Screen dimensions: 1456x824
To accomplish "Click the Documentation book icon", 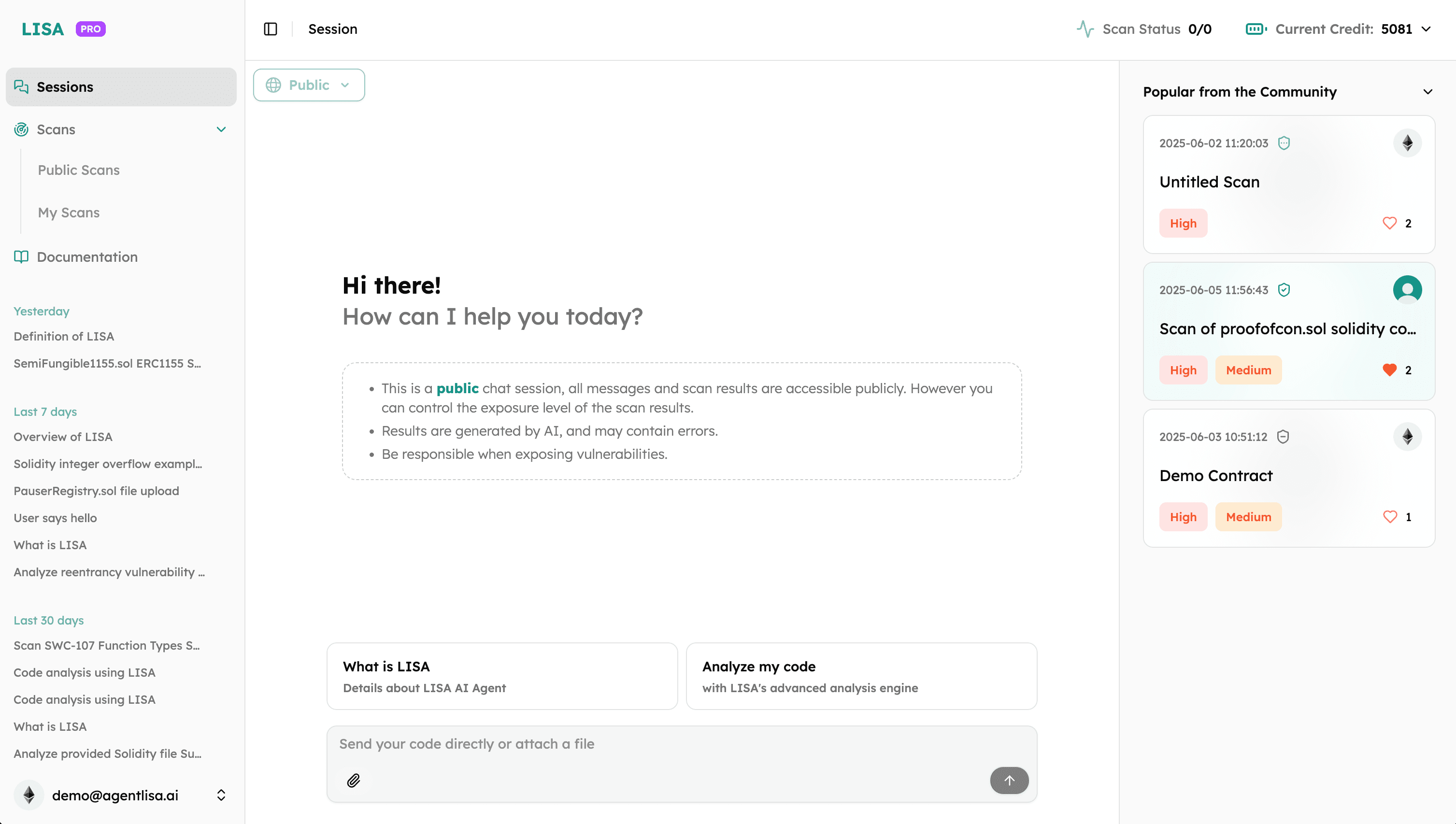I will (21, 257).
